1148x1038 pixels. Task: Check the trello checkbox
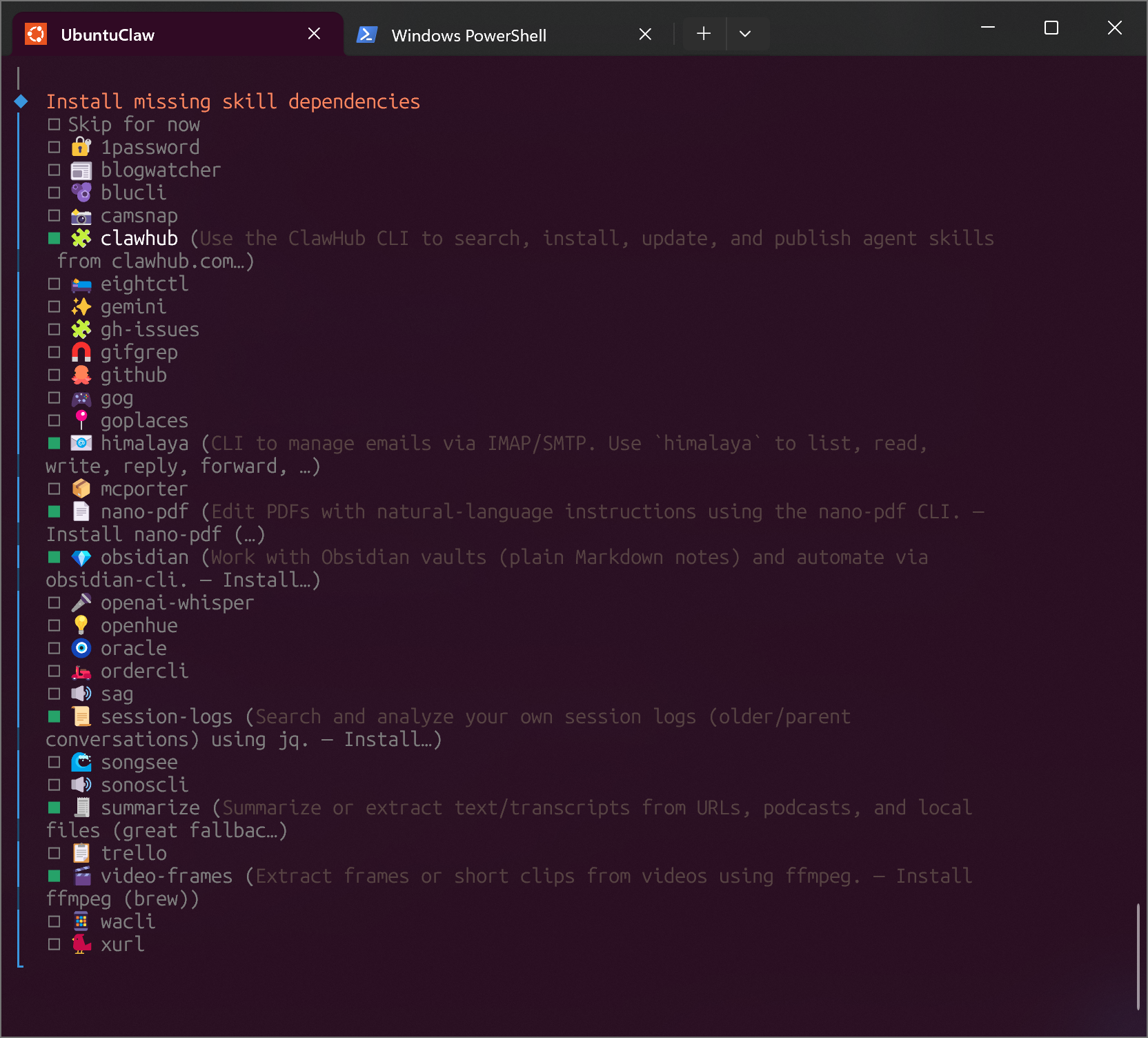(x=54, y=853)
